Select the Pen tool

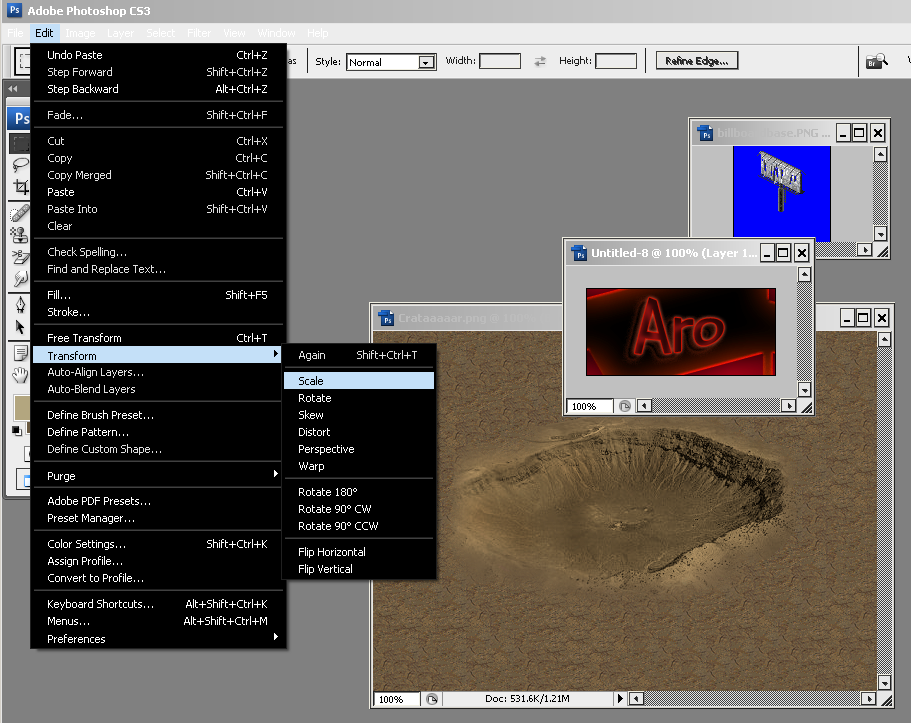20,305
